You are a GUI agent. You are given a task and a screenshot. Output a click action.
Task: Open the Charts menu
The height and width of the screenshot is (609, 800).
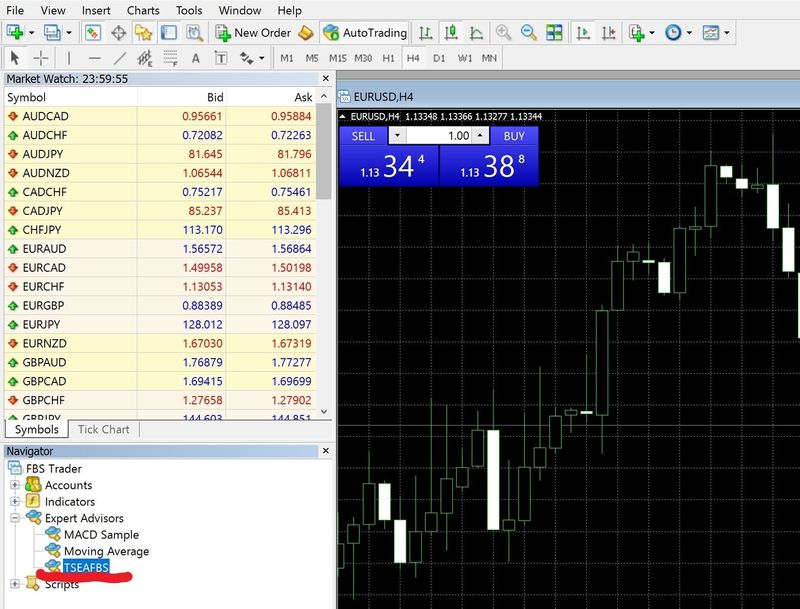click(143, 10)
